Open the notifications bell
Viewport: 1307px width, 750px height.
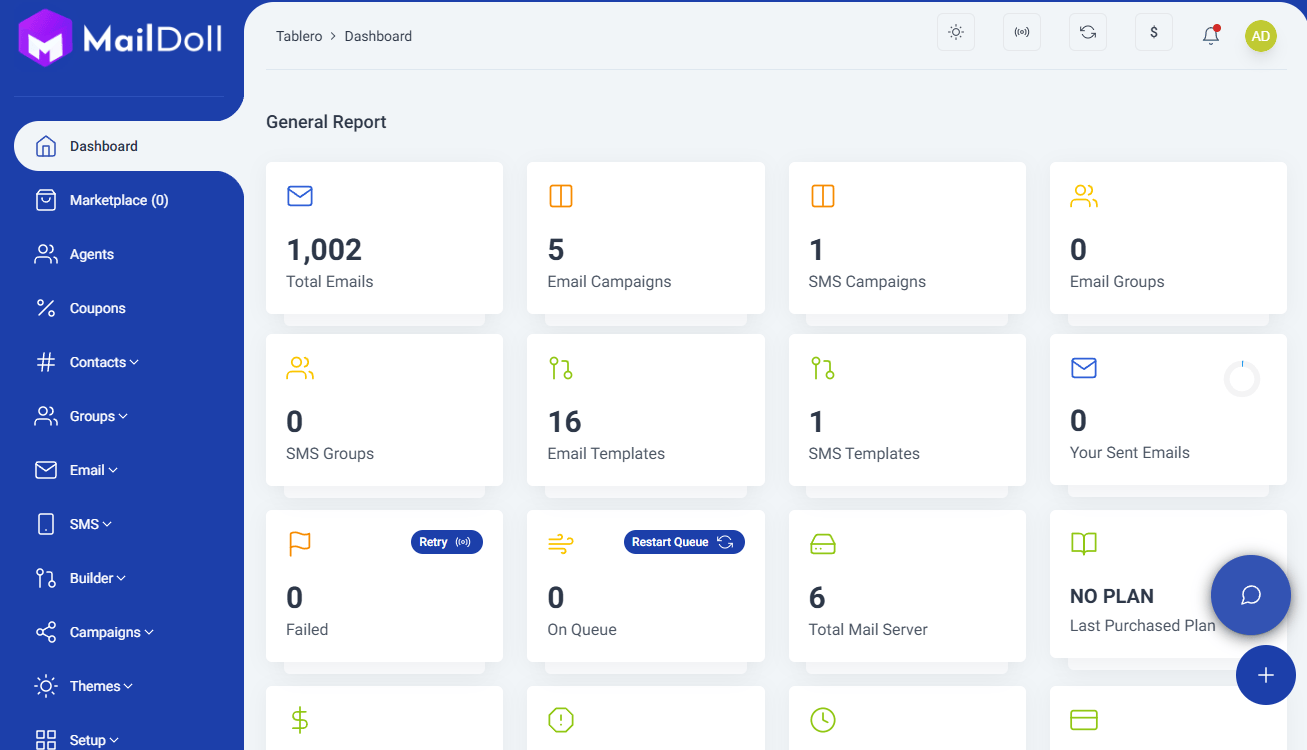point(1211,35)
